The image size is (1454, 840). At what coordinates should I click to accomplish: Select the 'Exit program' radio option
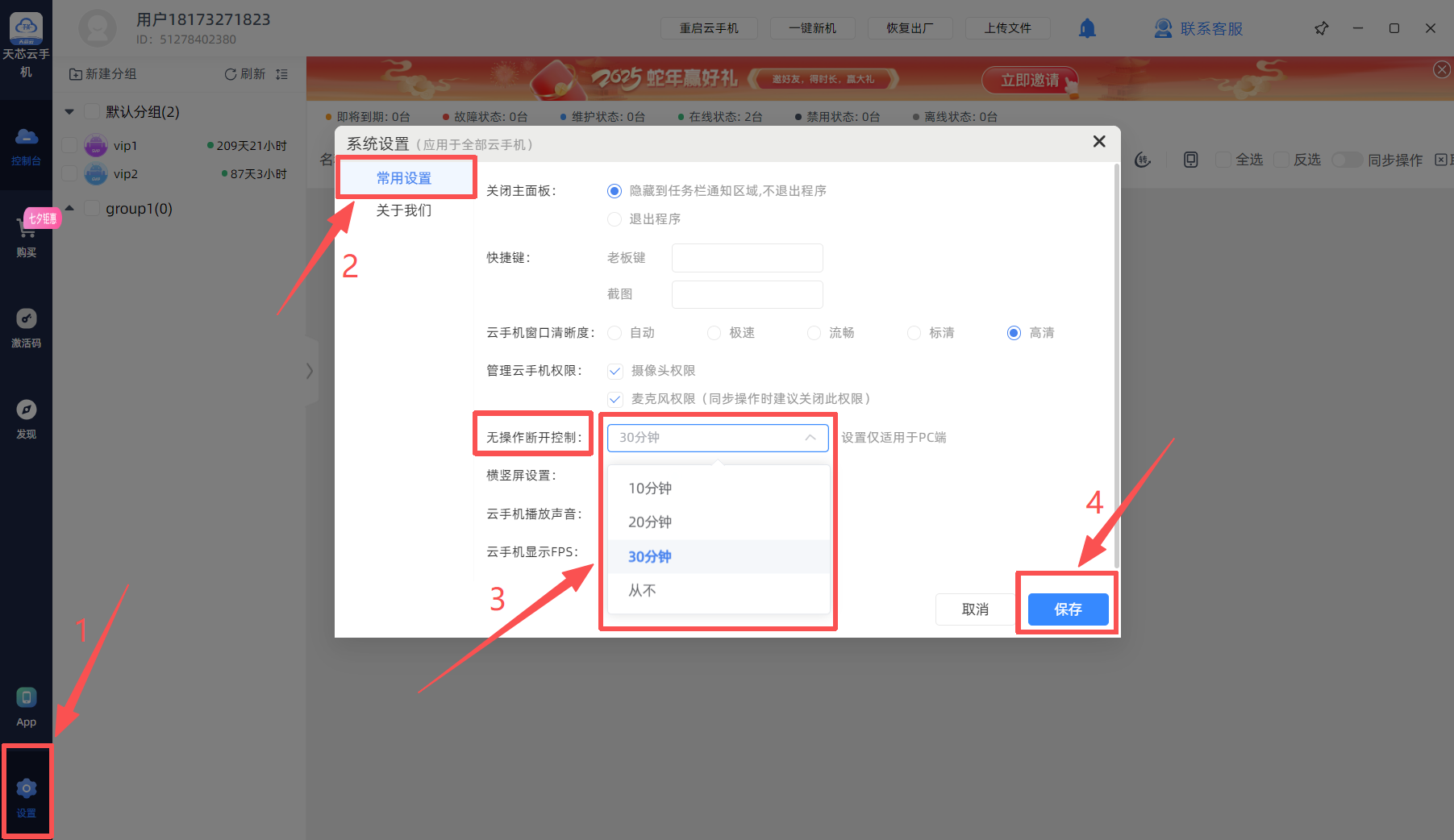point(615,219)
